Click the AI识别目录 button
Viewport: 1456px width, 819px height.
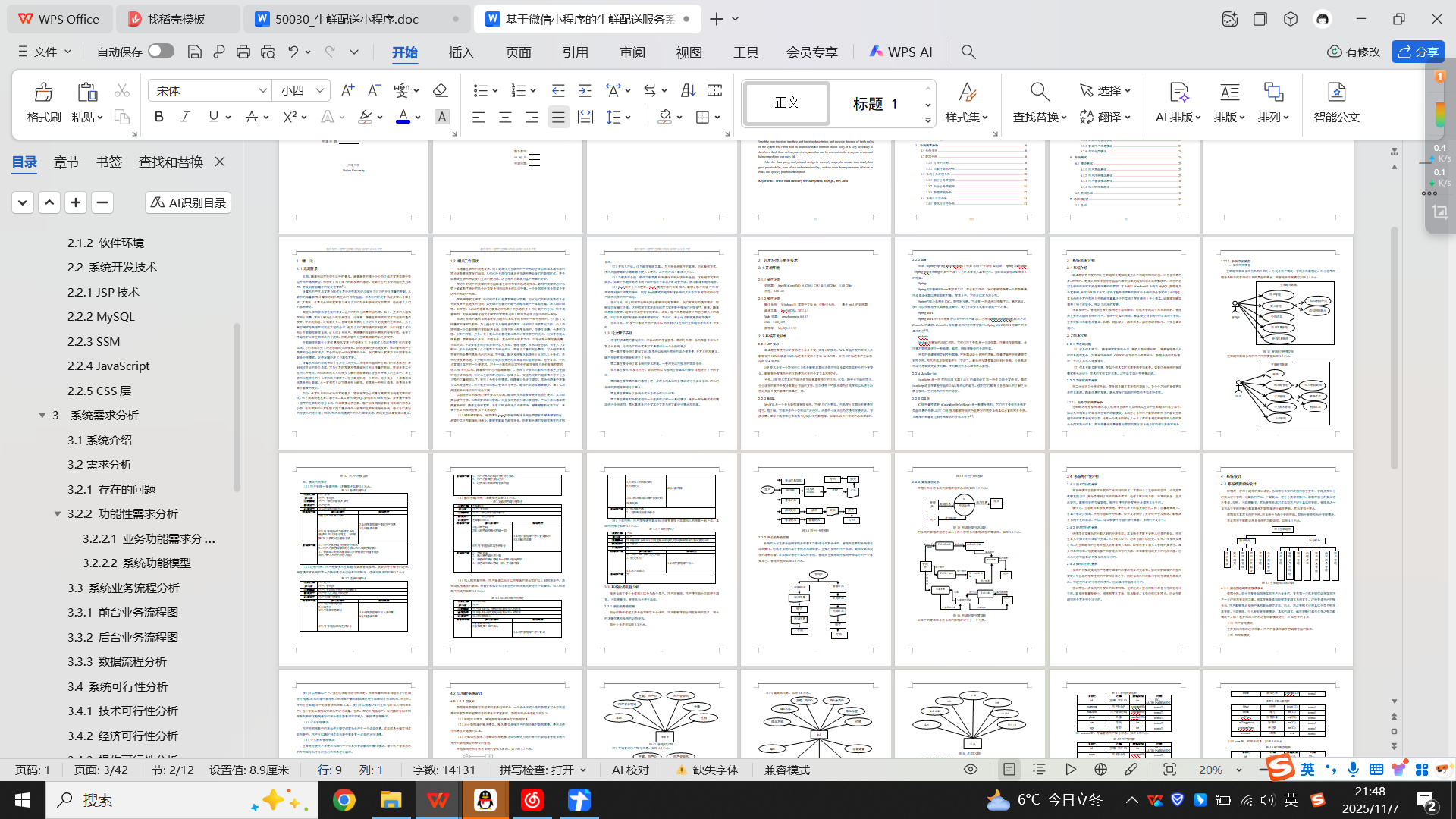[x=188, y=202]
